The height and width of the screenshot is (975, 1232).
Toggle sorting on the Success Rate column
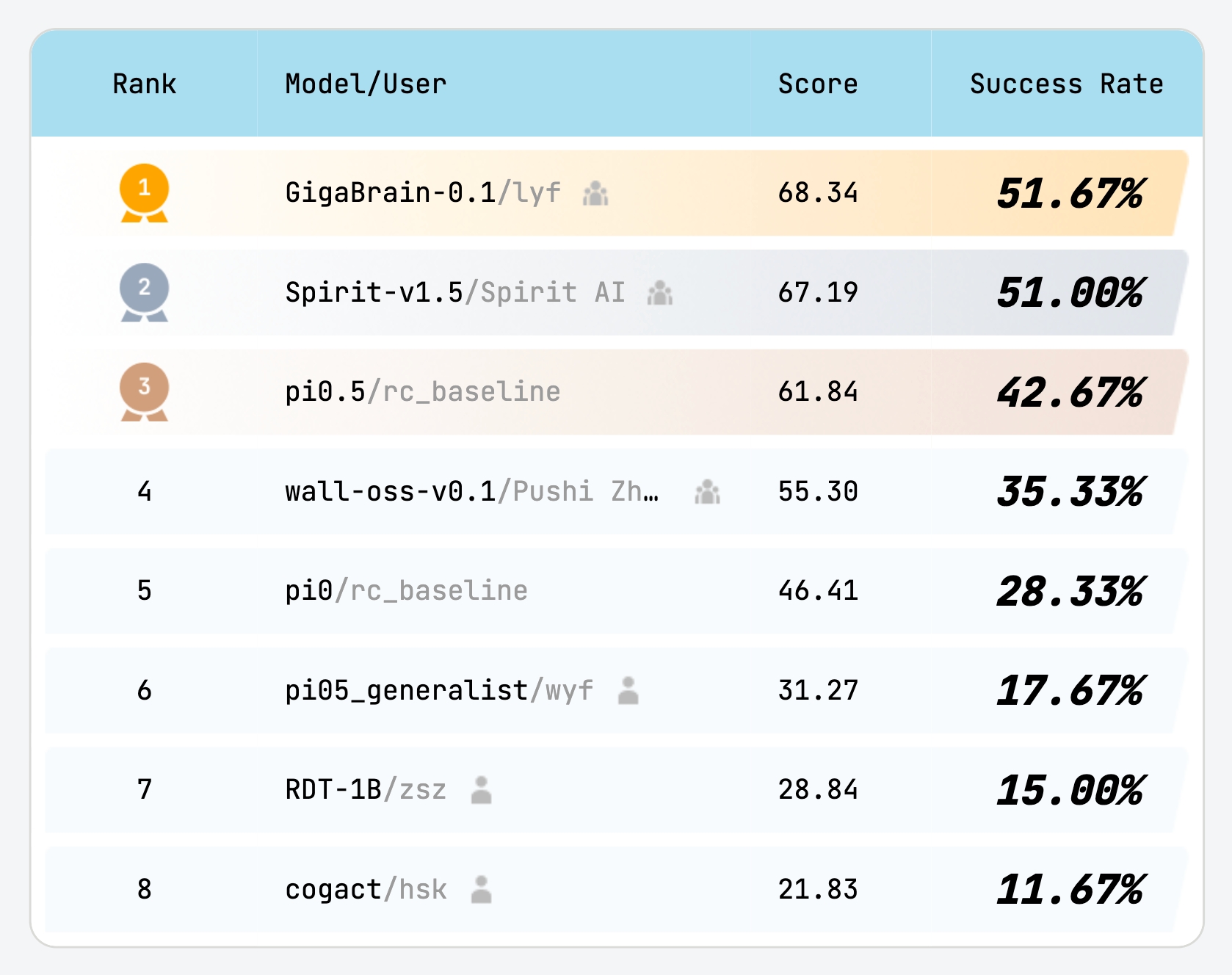(1065, 84)
